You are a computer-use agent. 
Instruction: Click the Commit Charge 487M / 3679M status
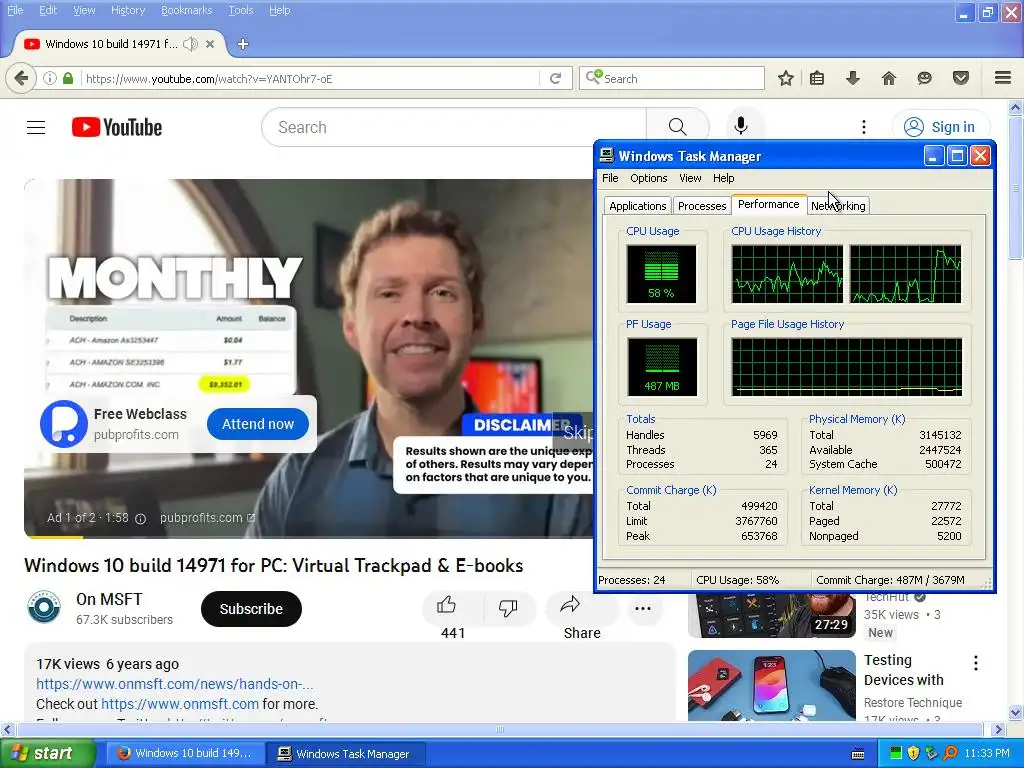(890, 580)
